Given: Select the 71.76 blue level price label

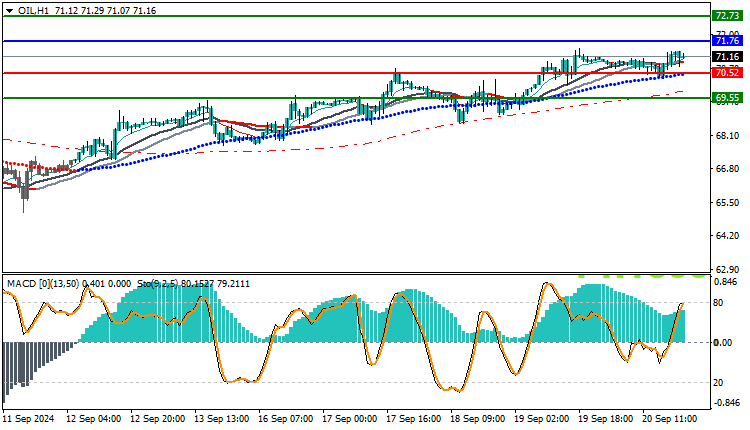Looking at the screenshot, I should coord(727,41).
